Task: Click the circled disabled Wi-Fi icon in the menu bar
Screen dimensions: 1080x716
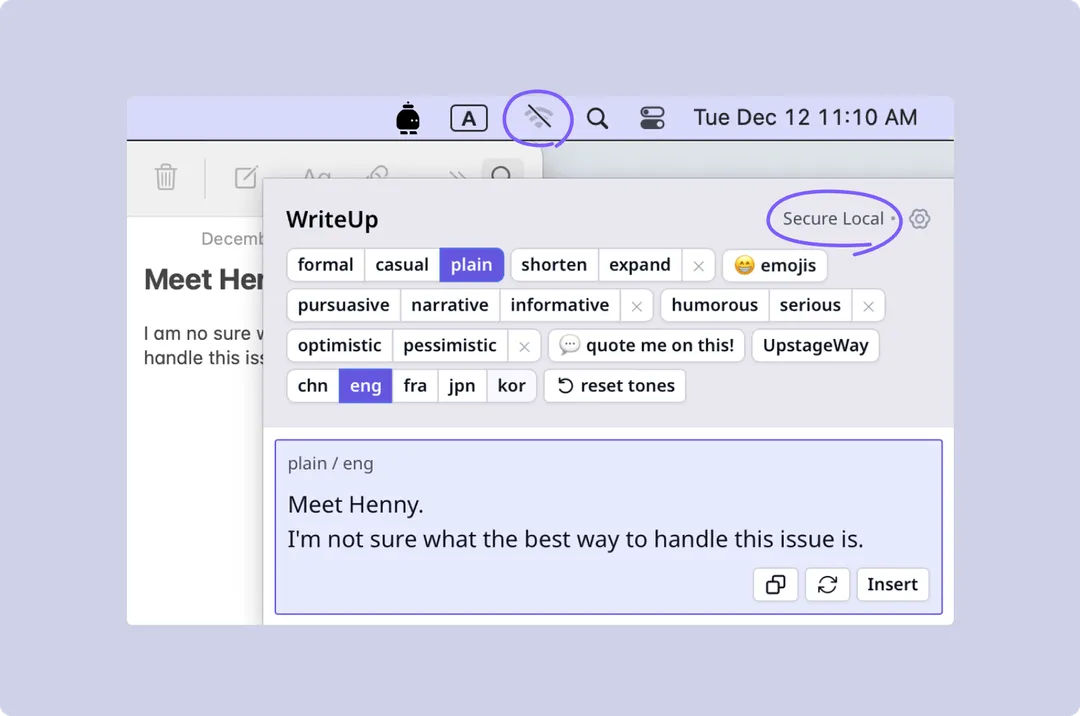Action: tap(537, 116)
